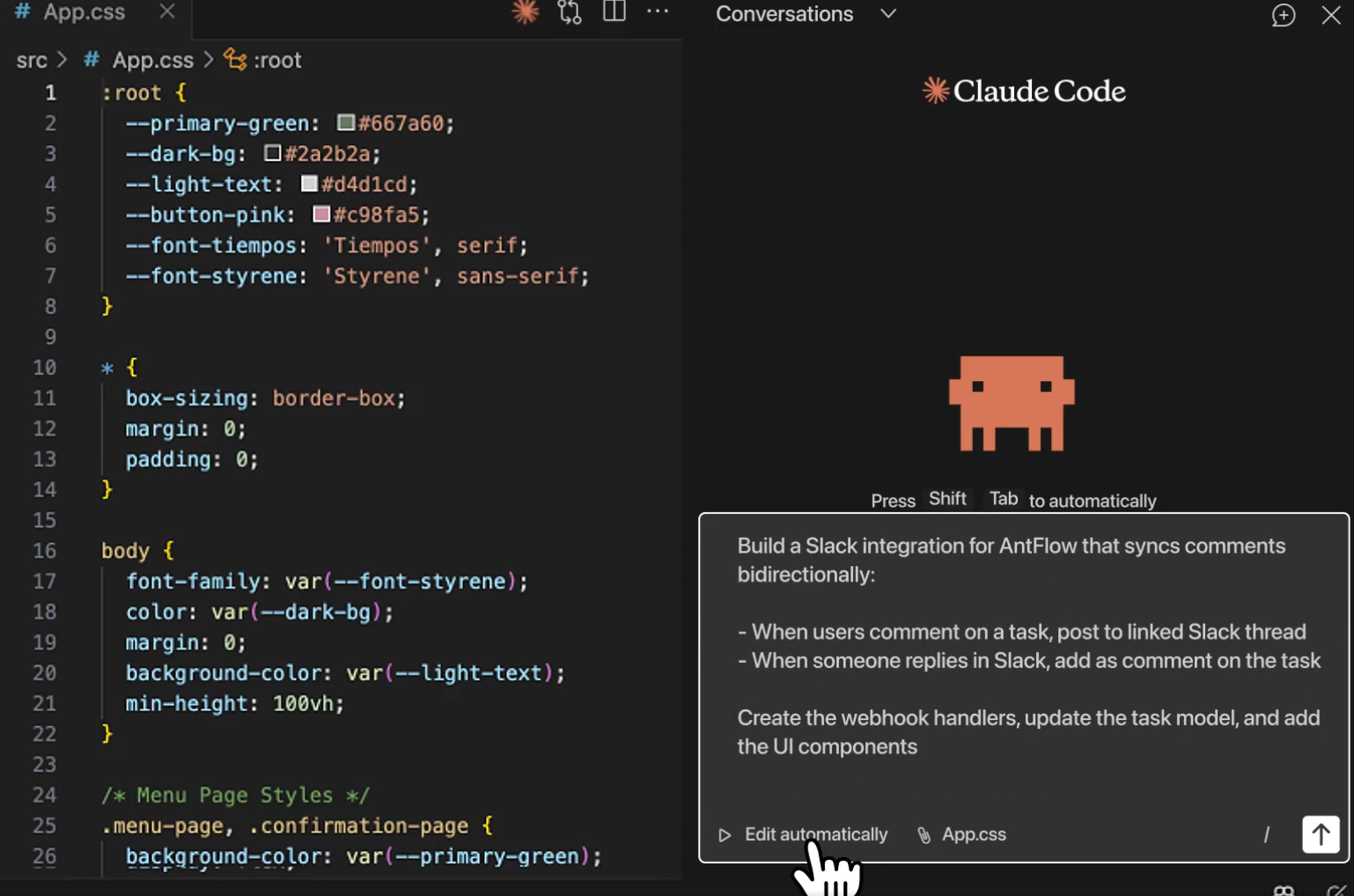Image resolution: width=1354 pixels, height=896 pixels.
Task: Click the Claude Code logo heading
Action: click(x=1024, y=91)
